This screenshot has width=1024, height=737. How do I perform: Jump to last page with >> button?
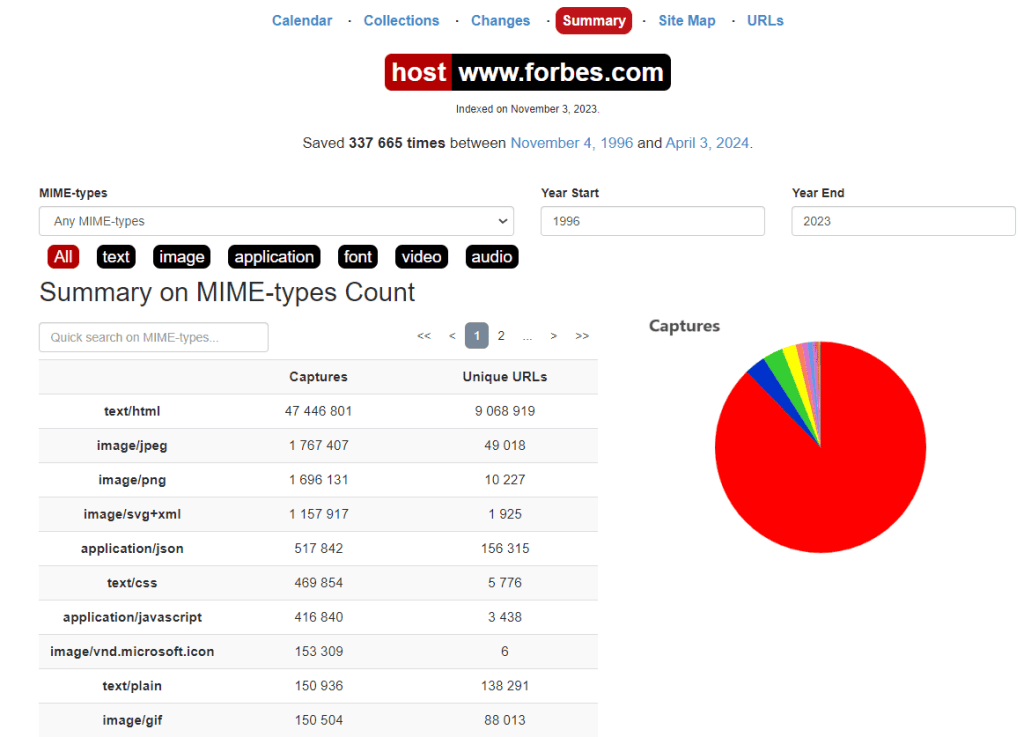582,336
